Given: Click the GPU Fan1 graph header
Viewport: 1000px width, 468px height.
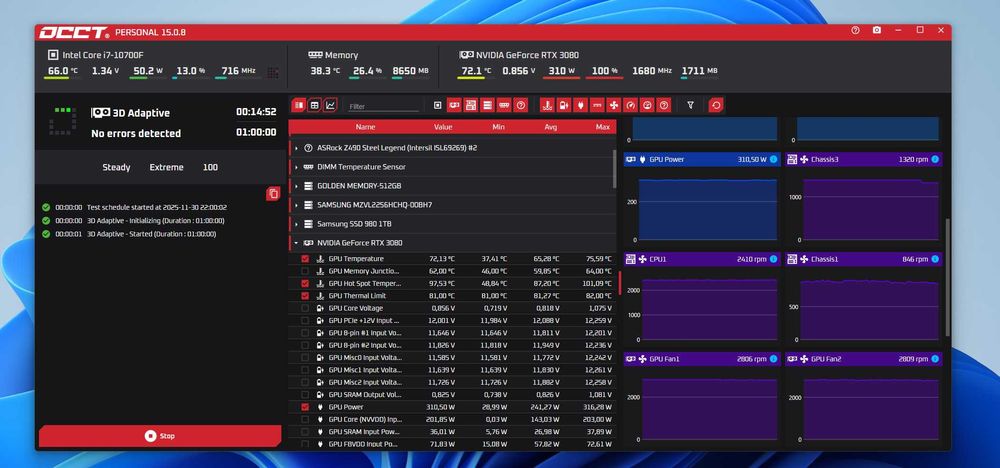Looking at the screenshot, I should click(702, 359).
